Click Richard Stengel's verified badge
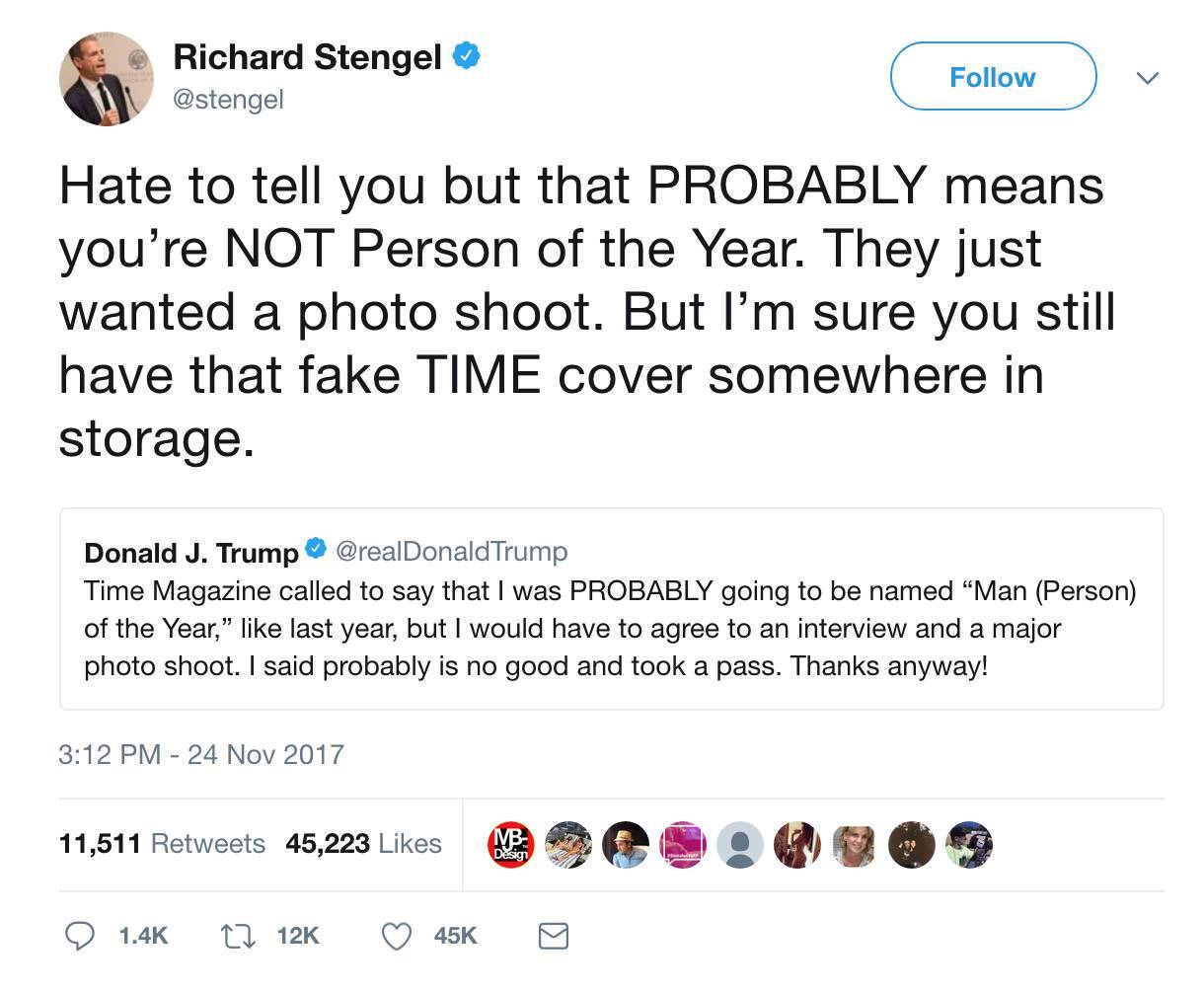1204x993 pixels. 466,56
